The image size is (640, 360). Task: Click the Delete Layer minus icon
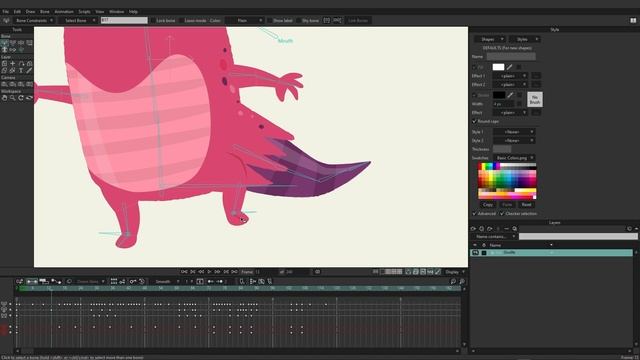506,229
